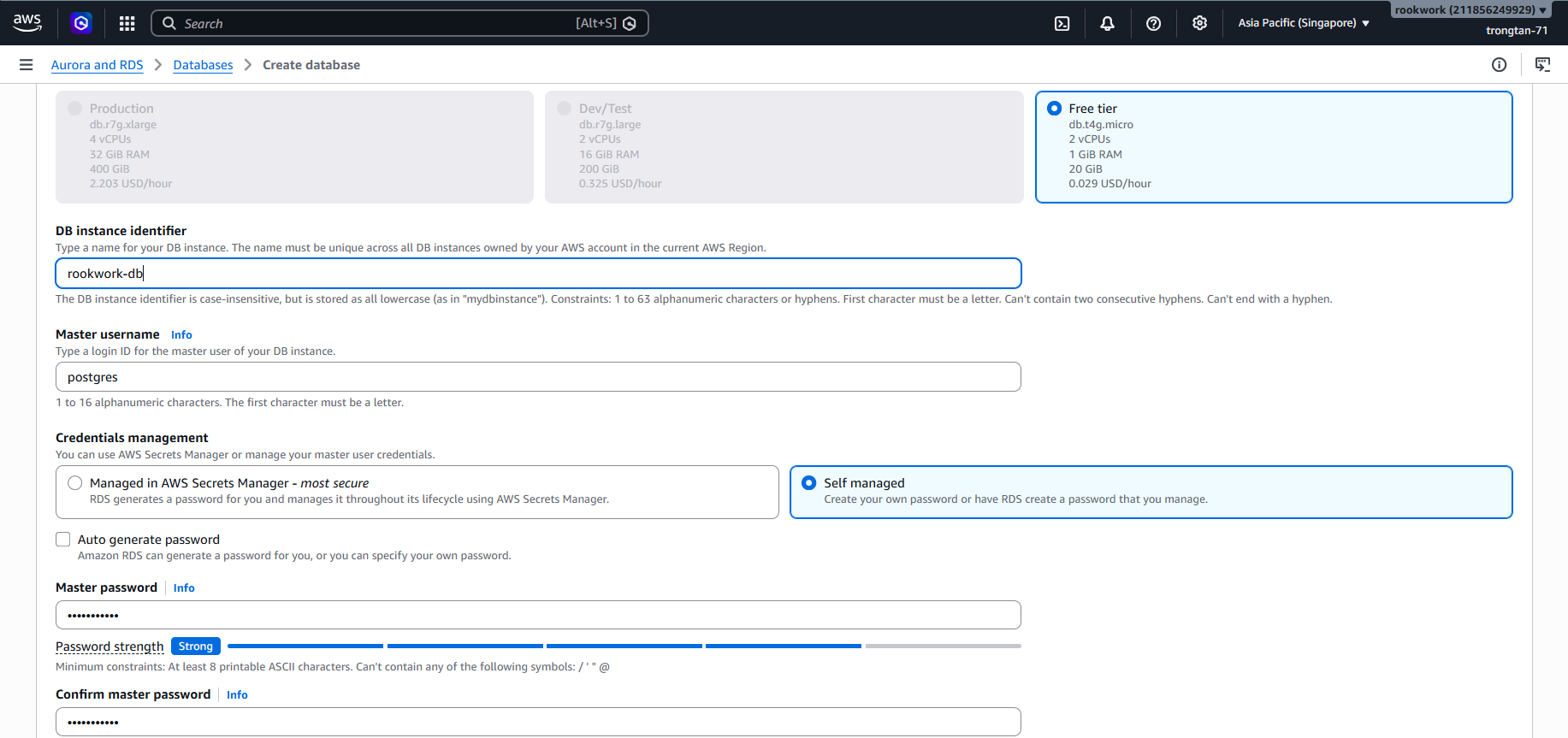
Task: Focus the AWS search field
Action: 399,23
